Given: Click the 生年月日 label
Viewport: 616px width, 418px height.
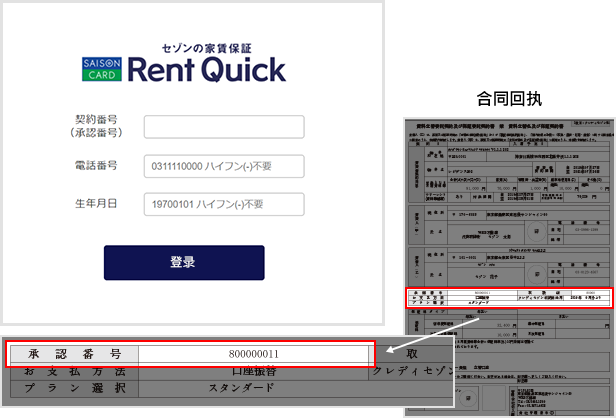Looking at the screenshot, I should click(x=96, y=204).
